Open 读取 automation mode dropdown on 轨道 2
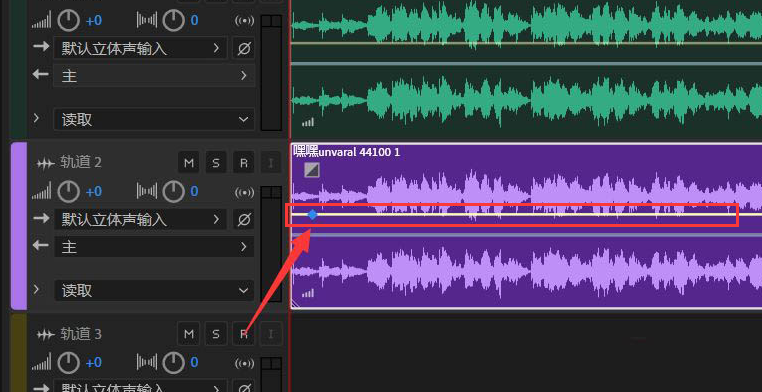 (x=154, y=290)
